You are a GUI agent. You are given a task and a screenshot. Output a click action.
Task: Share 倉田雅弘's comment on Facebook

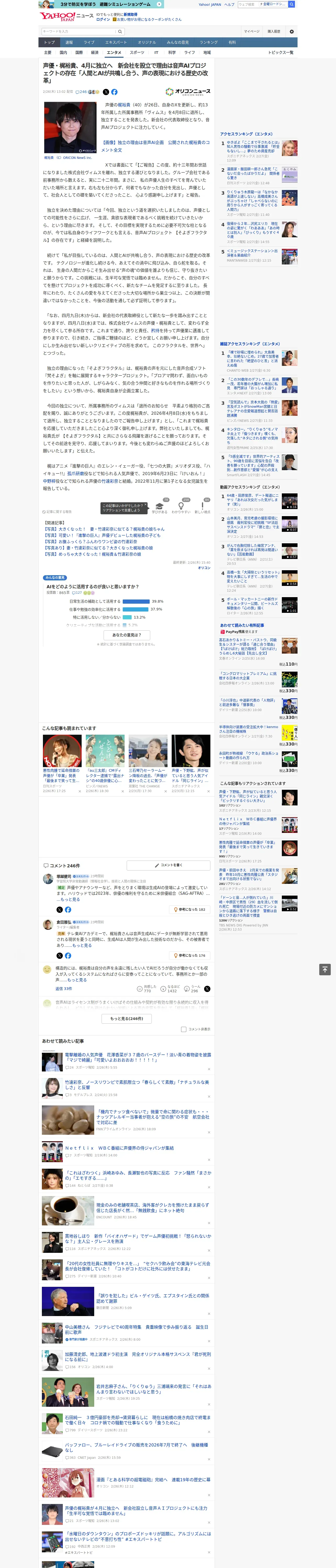click(68, 956)
